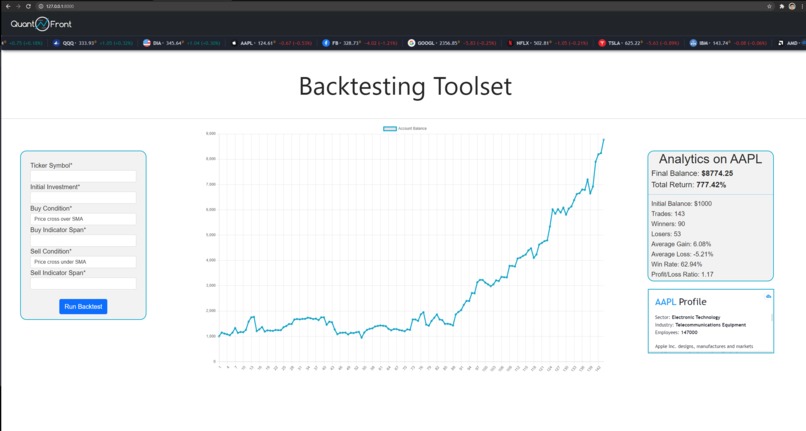
Task: Click the browser back arrow
Action: click(8, 6)
